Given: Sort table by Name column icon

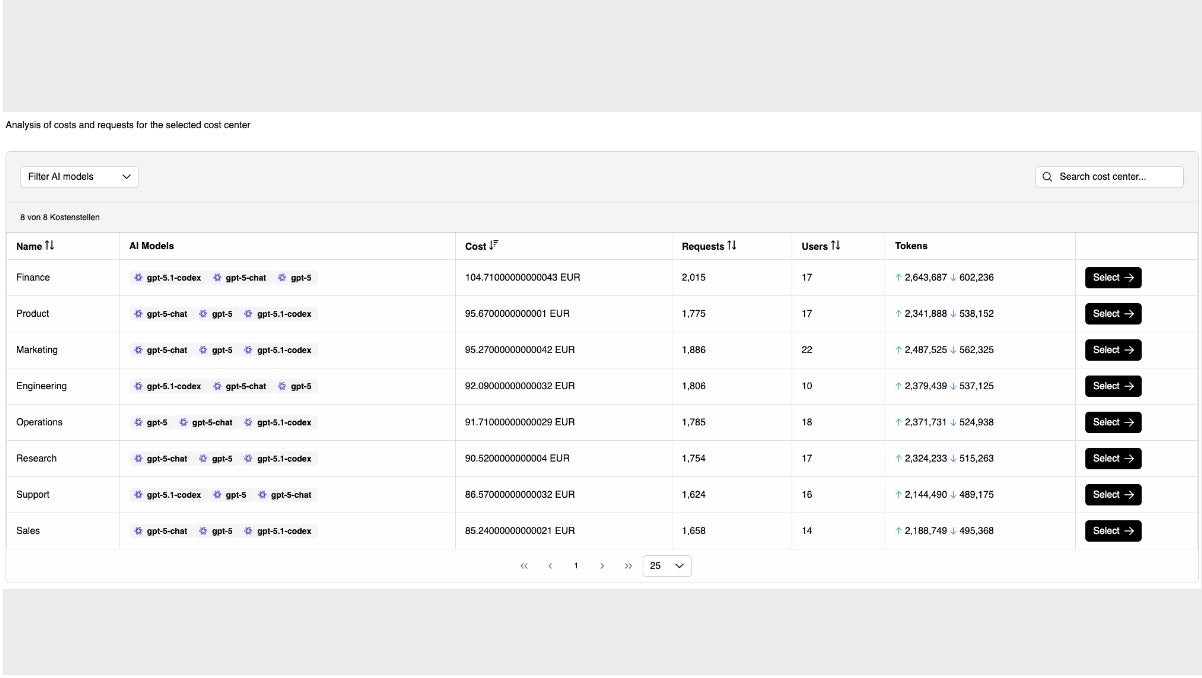Looking at the screenshot, I should 50,246.
